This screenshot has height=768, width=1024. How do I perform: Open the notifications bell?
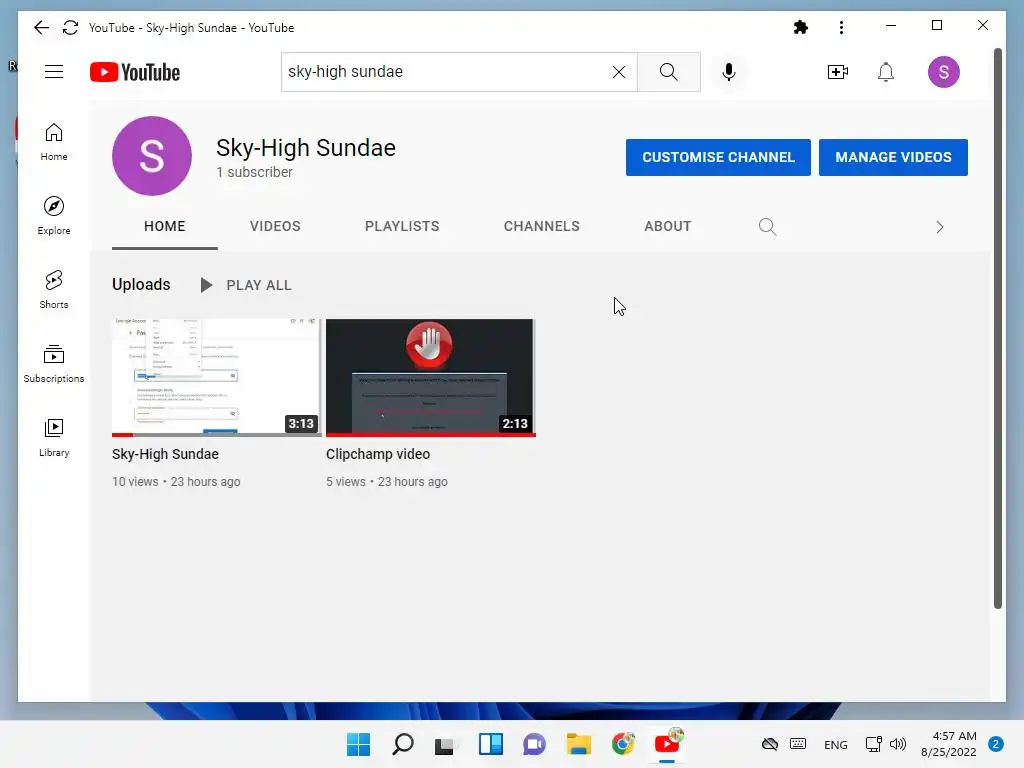click(886, 72)
